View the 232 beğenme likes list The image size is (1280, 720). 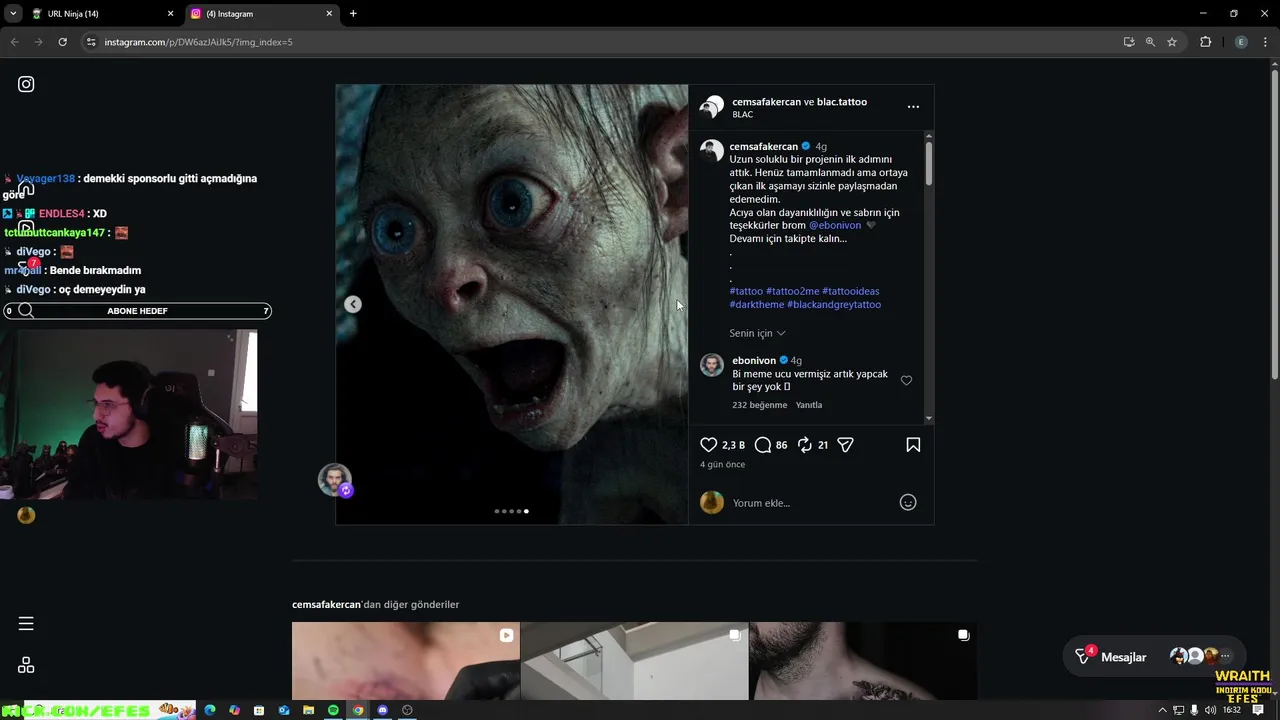click(x=760, y=405)
